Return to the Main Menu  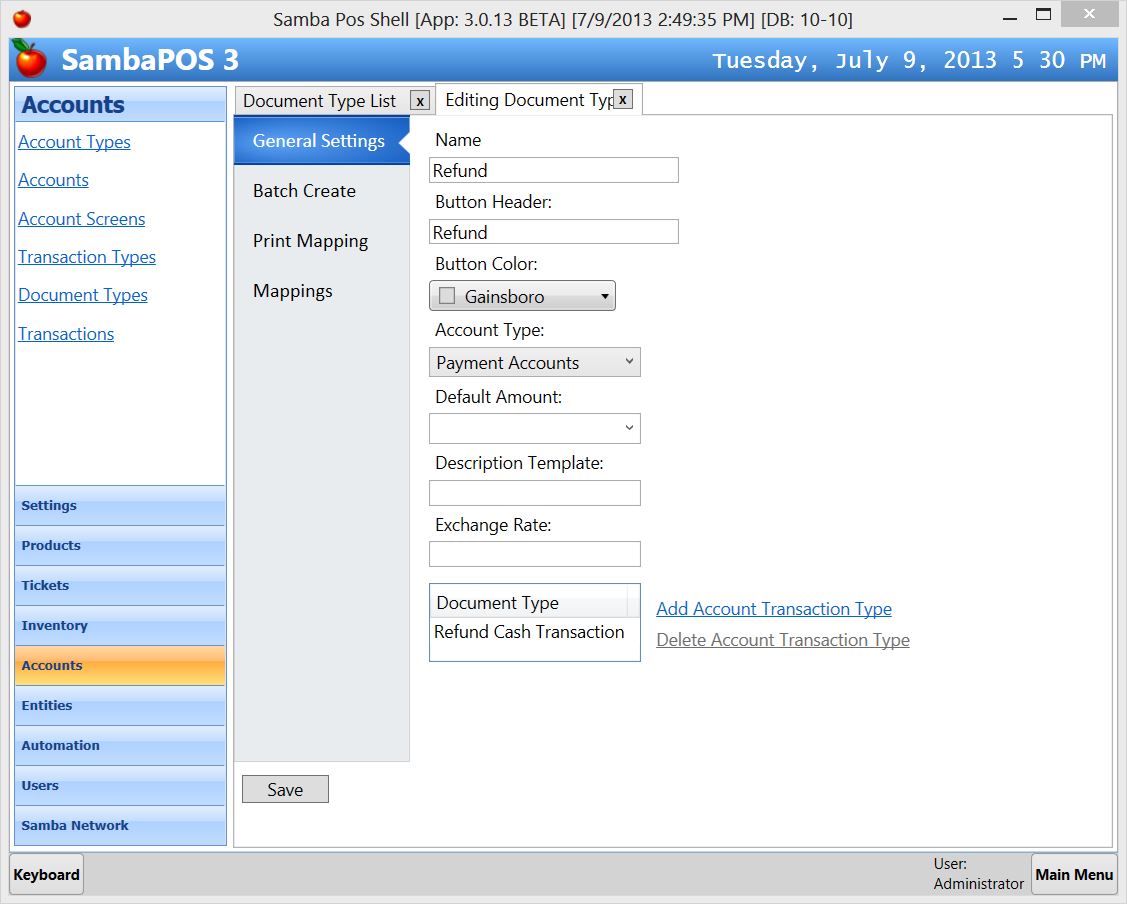coord(1074,875)
